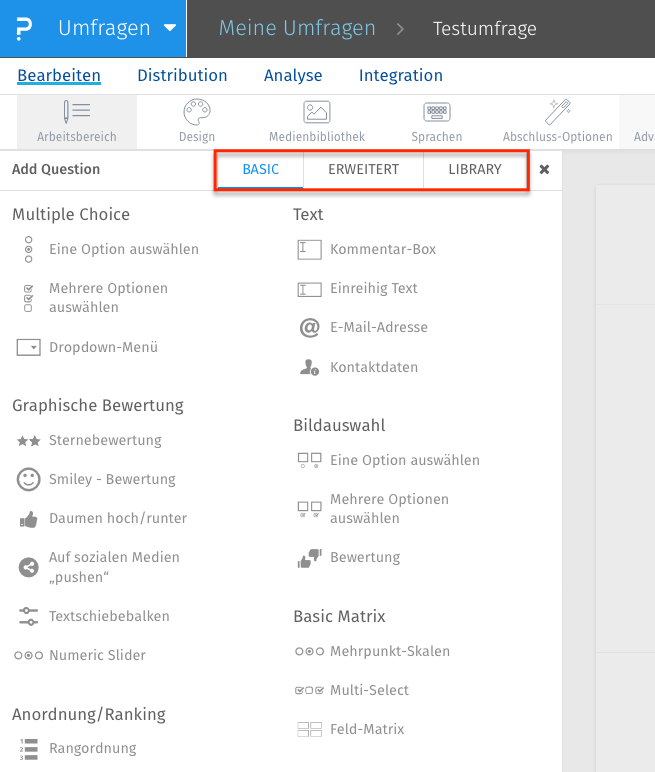Open Abschluss-Optionen wand icon
This screenshot has width=655, height=772.
click(557, 112)
